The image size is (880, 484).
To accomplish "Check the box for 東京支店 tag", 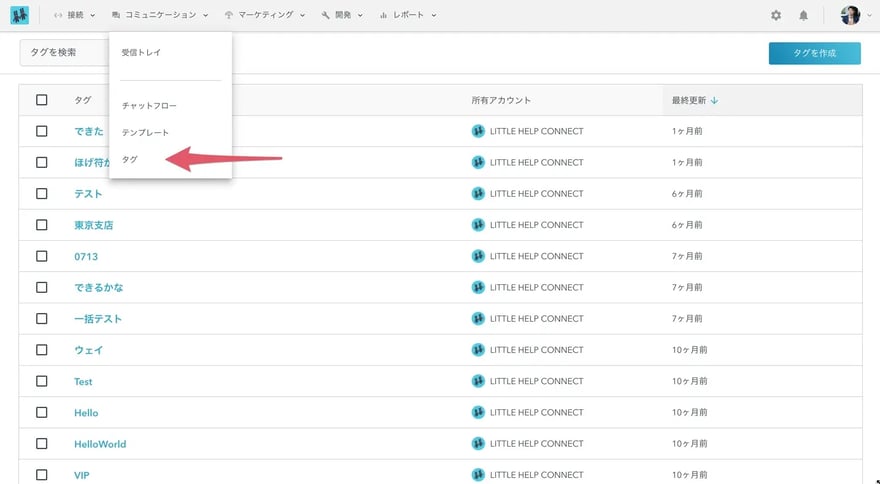I will [42, 225].
